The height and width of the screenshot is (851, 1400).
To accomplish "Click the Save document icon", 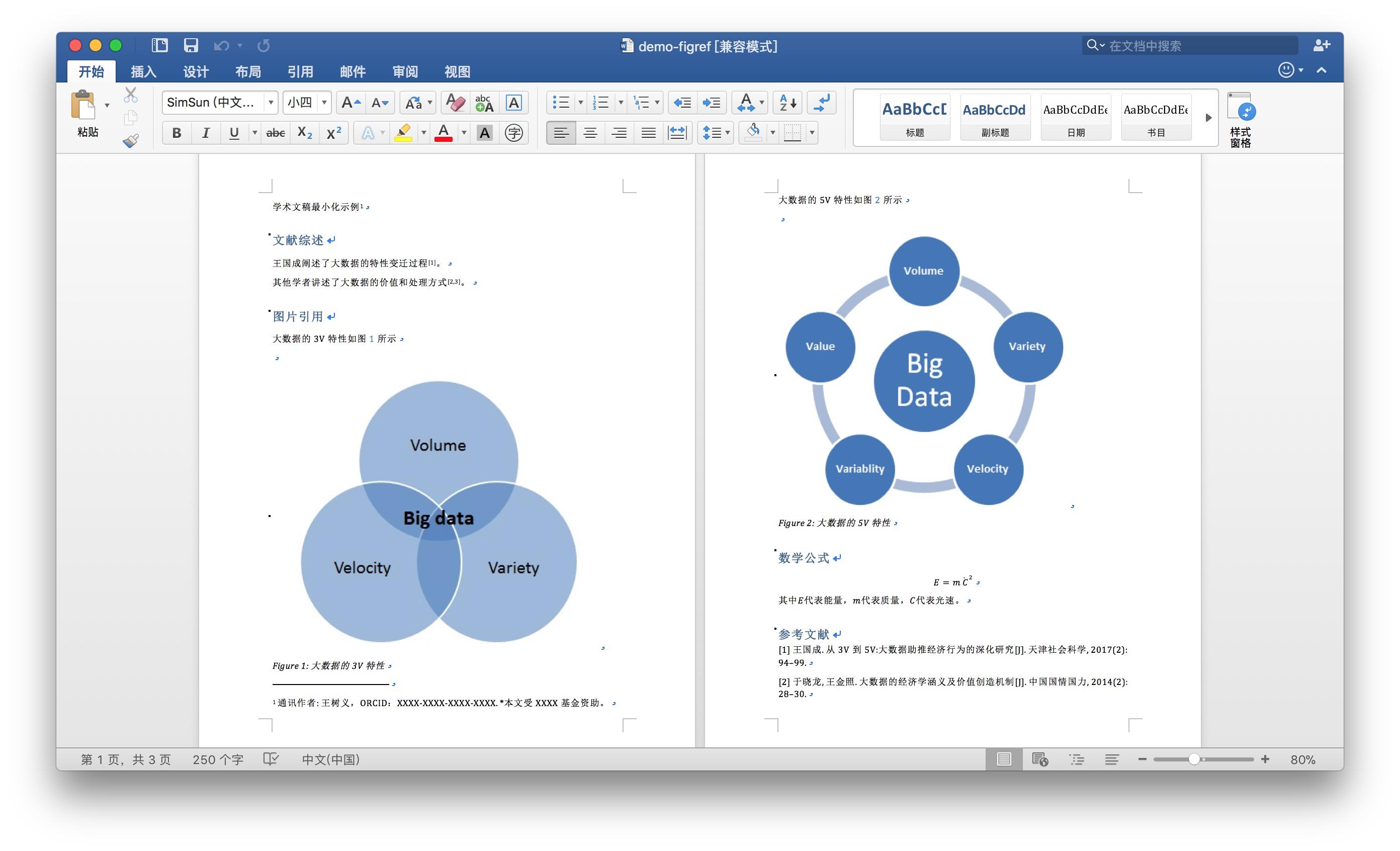I will [x=191, y=45].
